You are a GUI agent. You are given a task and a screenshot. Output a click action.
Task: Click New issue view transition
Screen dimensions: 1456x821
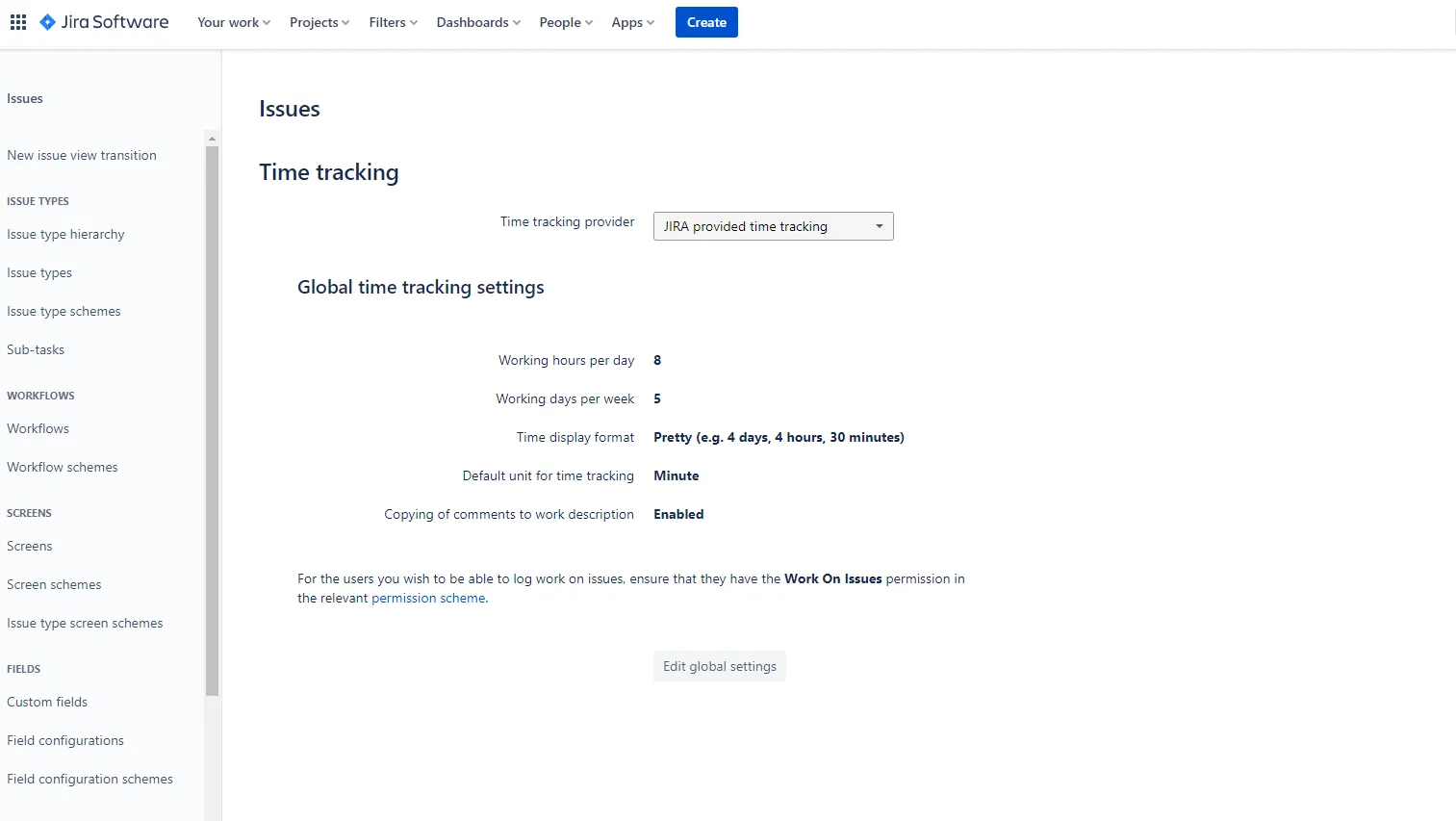tap(82, 155)
